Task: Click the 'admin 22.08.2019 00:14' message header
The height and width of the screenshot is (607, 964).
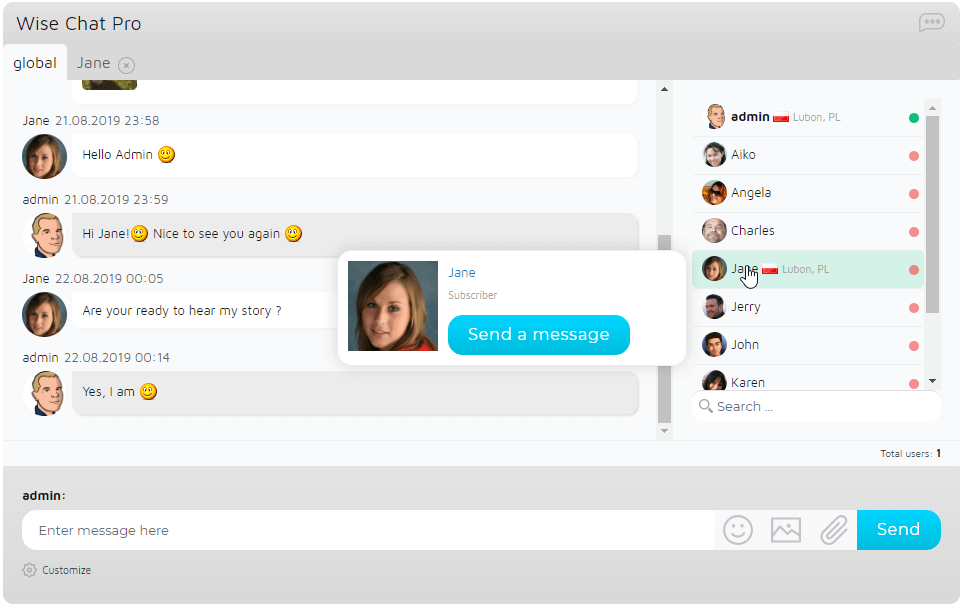Action: pos(96,357)
